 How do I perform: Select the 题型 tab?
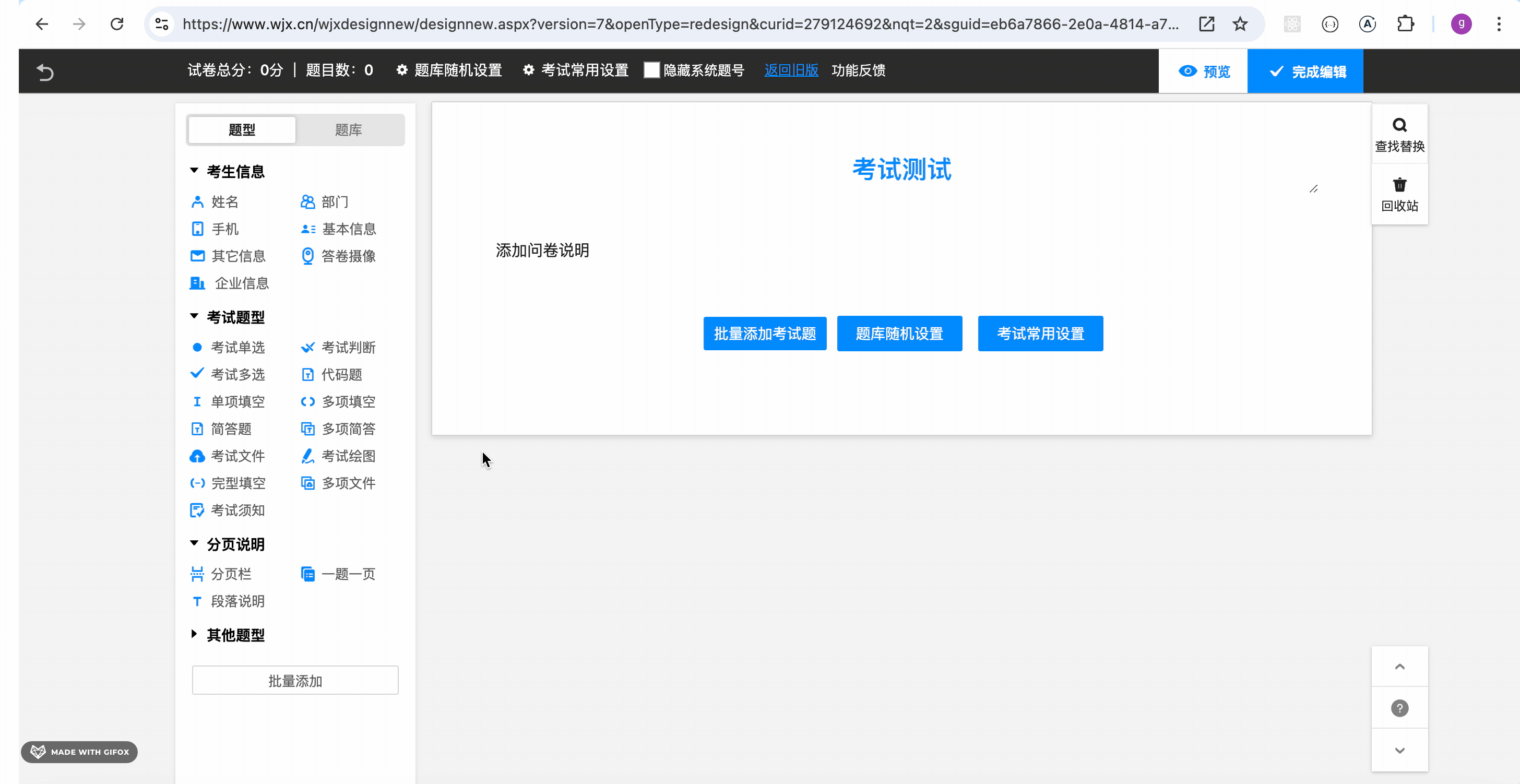(241, 130)
